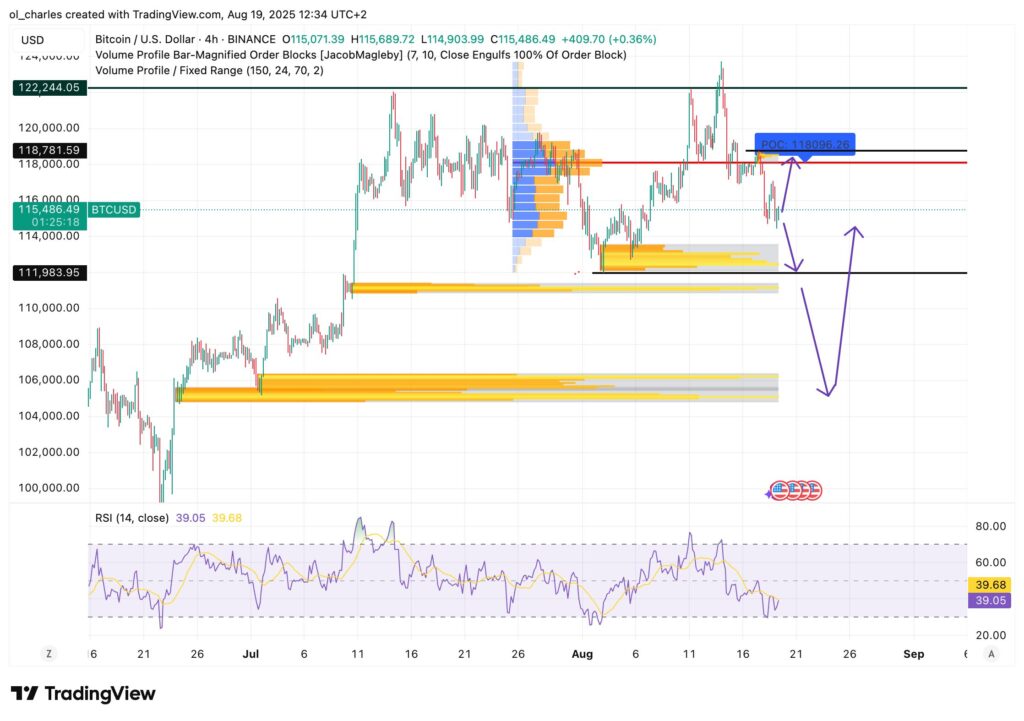Click the blue POC: 118096.26 tooltip
The width and height of the screenshot is (1024, 721).
point(804,145)
